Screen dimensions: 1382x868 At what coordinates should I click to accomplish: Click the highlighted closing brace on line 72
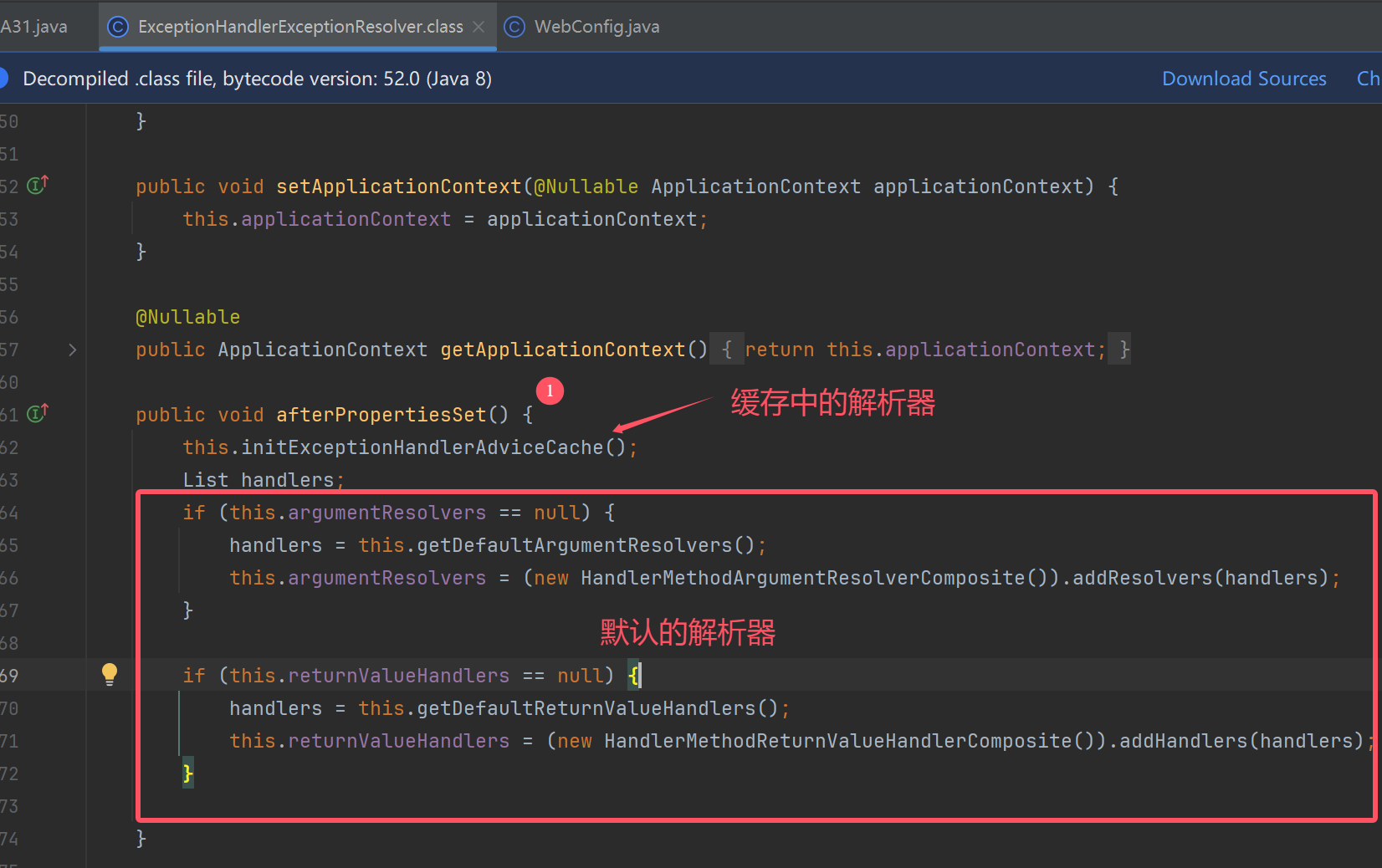click(x=188, y=774)
